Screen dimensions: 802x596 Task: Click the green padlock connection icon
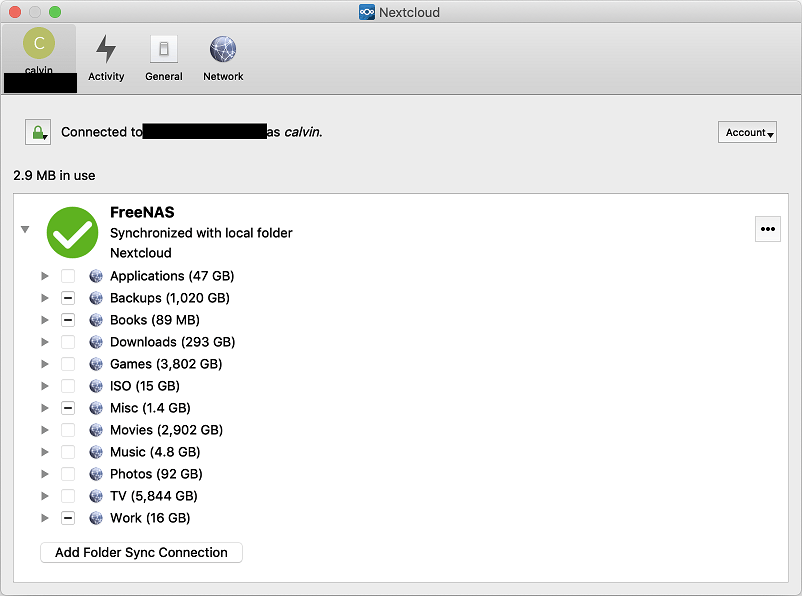pos(38,132)
